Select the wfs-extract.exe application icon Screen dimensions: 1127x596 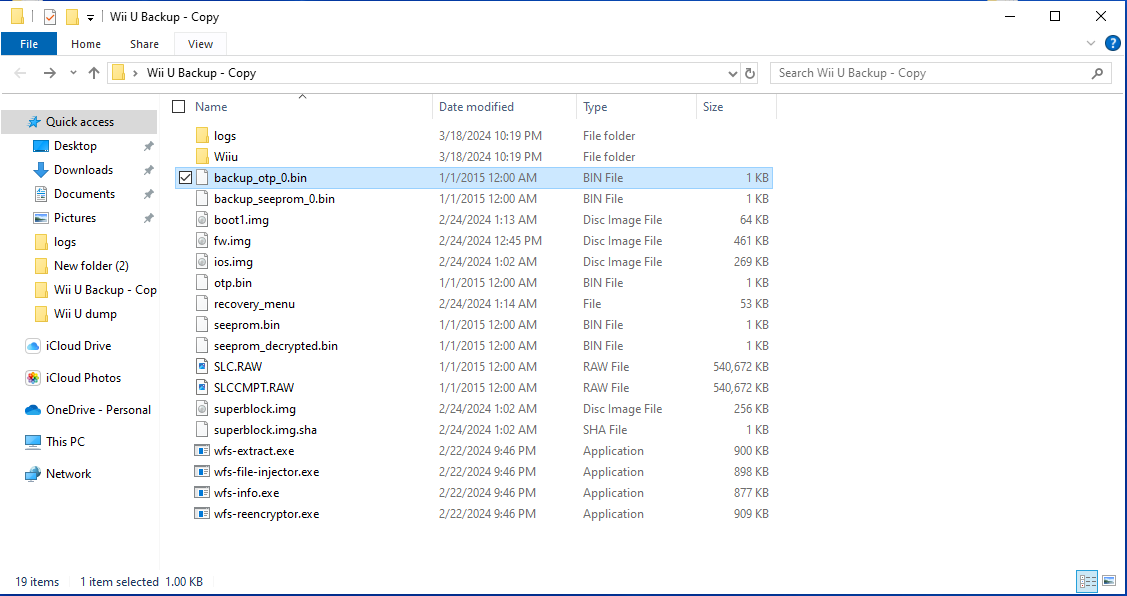[x=202, y=451]
